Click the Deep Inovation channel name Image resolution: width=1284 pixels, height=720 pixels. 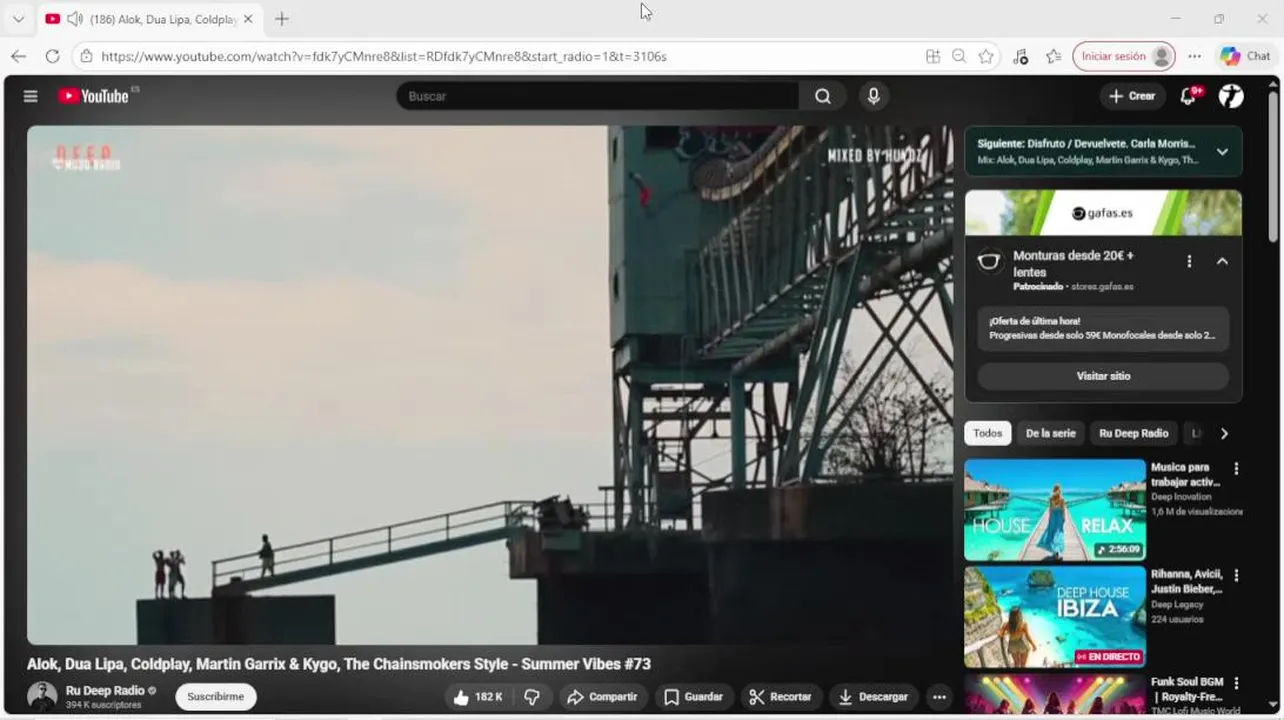coord(1181,497)
